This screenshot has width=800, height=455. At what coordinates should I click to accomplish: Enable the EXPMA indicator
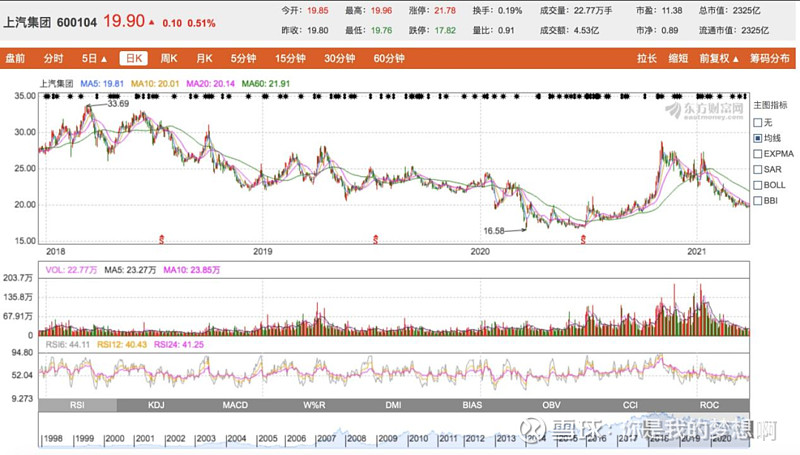pyautogui.click(x=758, y=154)
